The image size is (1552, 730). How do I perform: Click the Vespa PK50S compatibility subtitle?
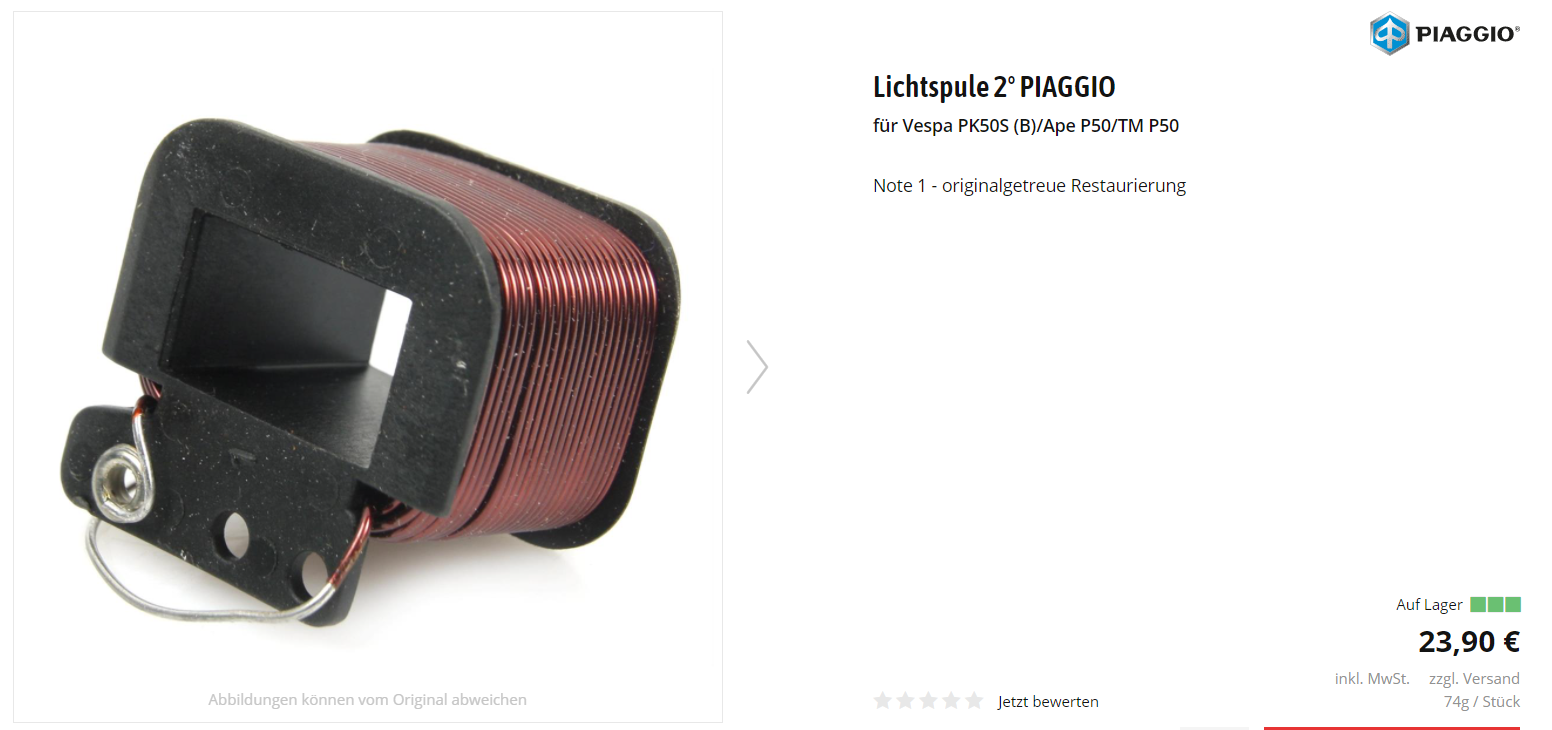click(1026, 126)
